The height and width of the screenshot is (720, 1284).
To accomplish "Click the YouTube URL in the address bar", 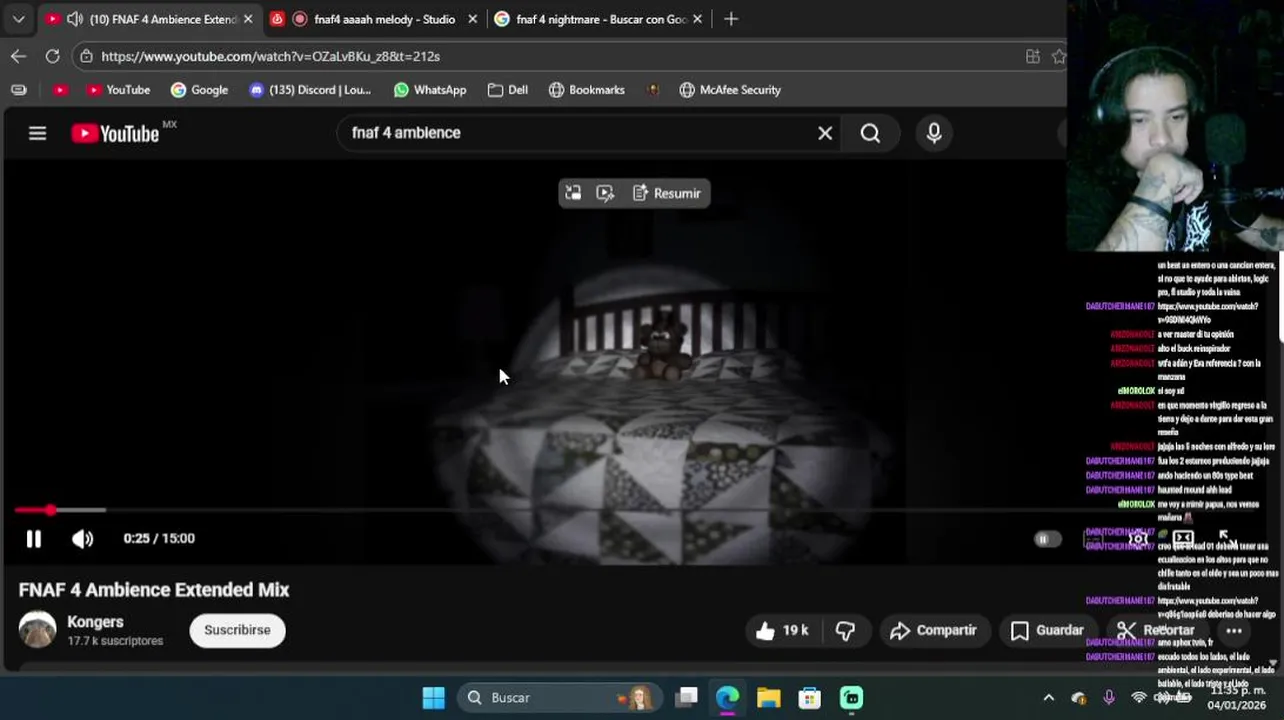I will click(x=270, y=56).
